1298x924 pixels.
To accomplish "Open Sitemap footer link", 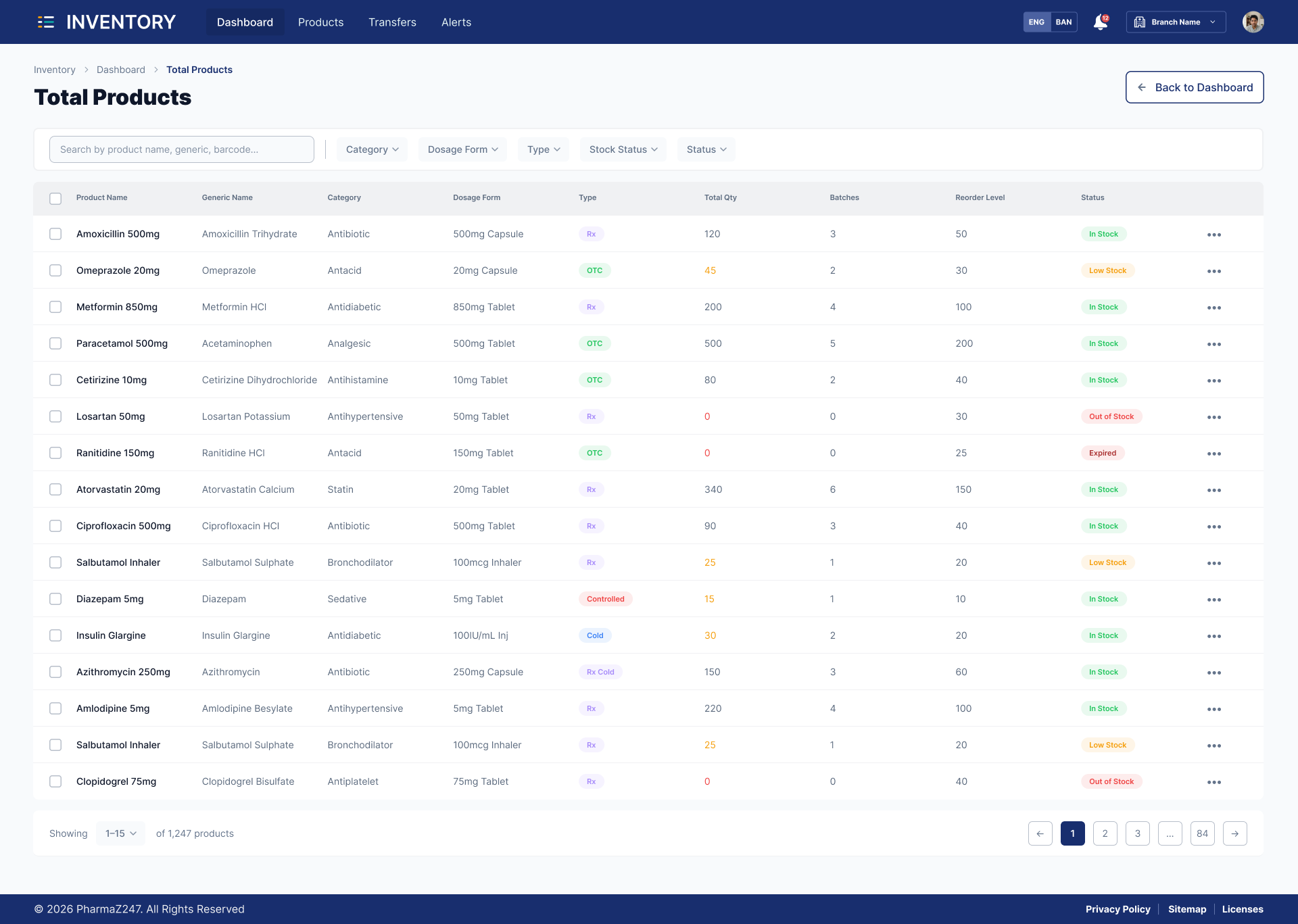I will click(x=1187, y=909).
